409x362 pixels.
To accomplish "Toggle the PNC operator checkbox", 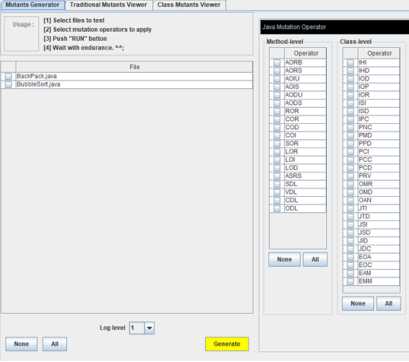I will 350,127.
